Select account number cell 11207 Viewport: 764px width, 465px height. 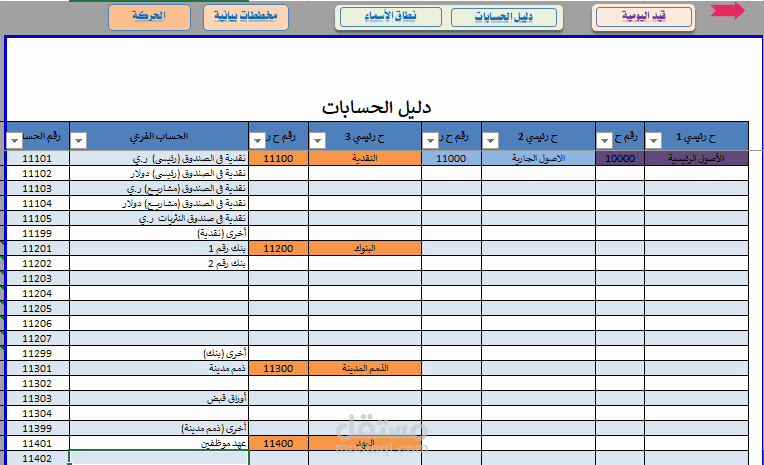click(x=37, y=339)
